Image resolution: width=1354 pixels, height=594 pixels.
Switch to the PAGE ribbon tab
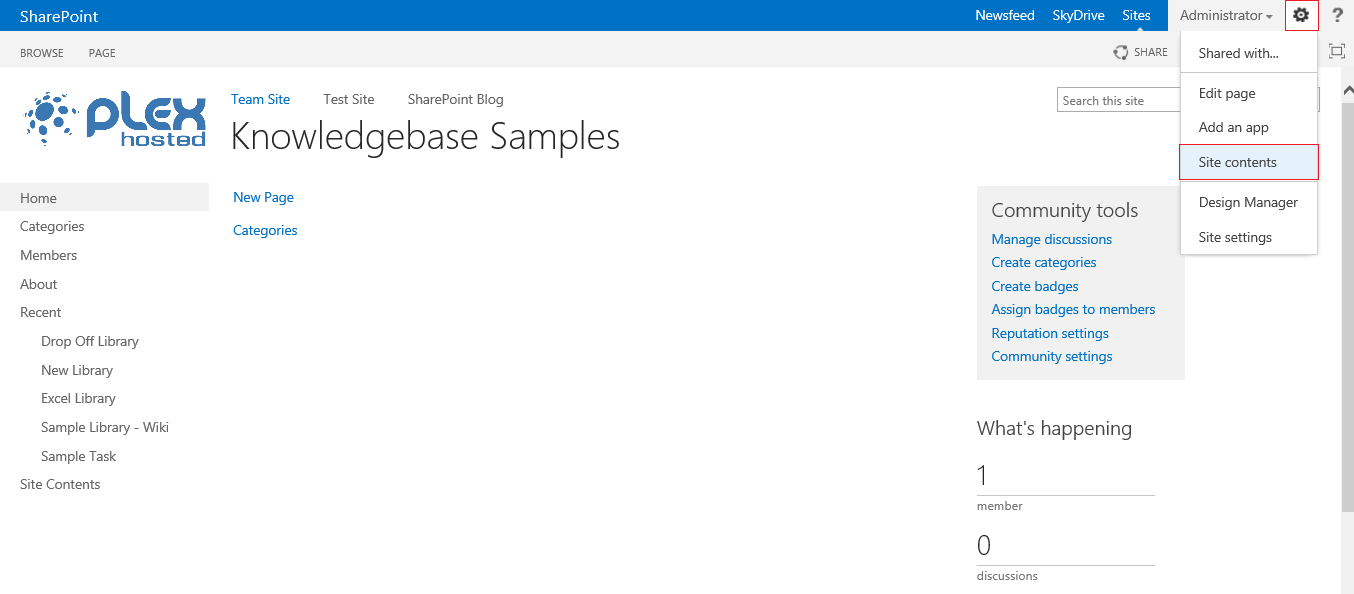(102, 53)
